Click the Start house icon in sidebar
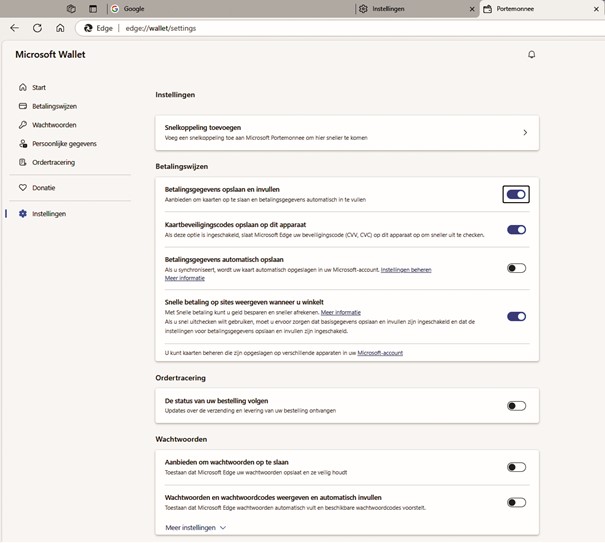 (x=23, y=87)
